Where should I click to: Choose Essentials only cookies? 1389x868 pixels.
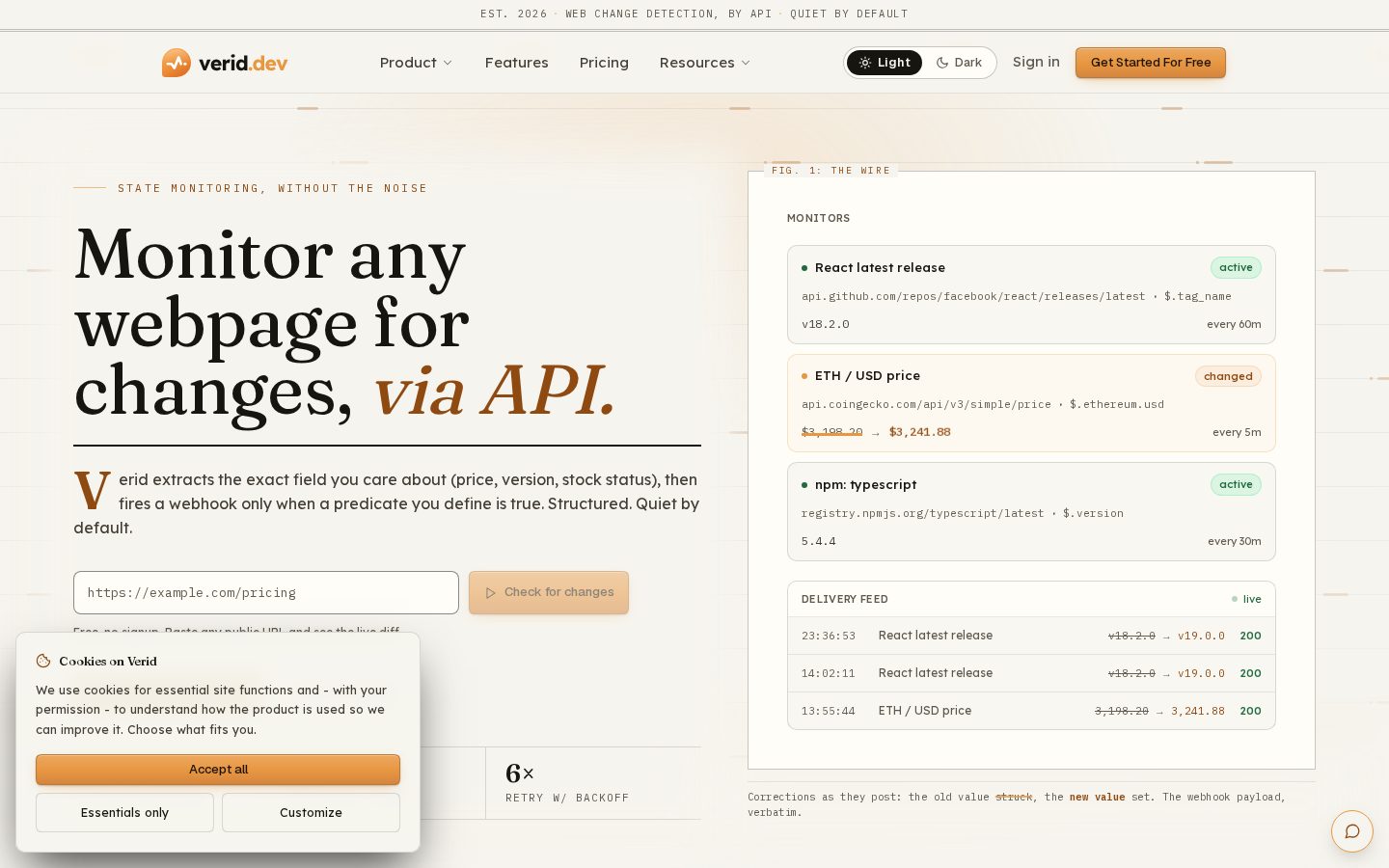[124, 812]
